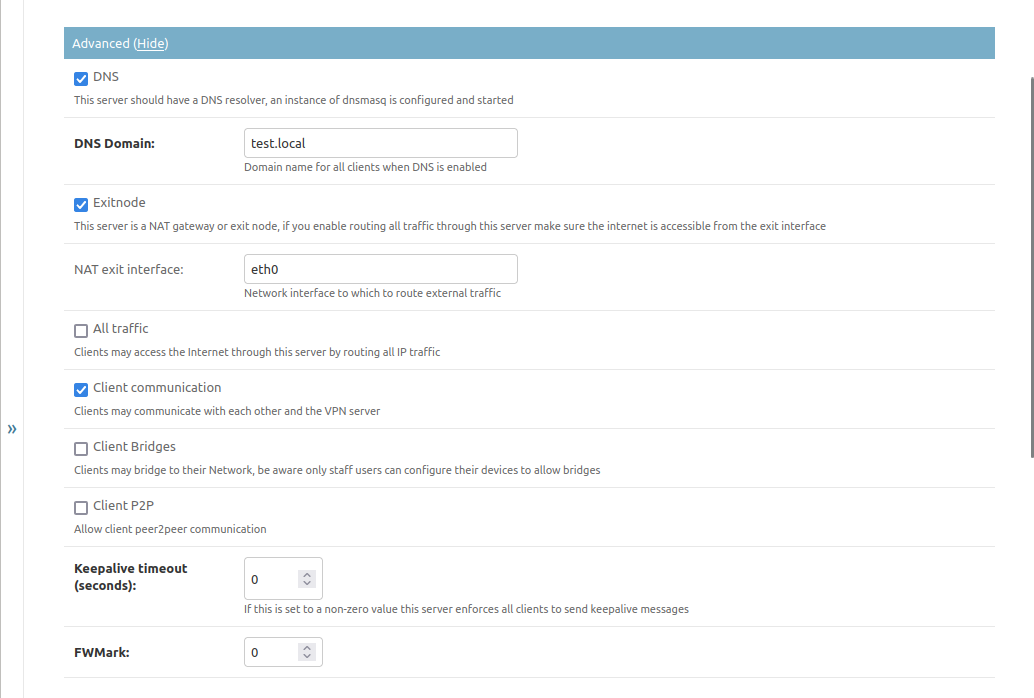Click the Client Bridges label
The image size is (1034, 698).
point(135,447)
